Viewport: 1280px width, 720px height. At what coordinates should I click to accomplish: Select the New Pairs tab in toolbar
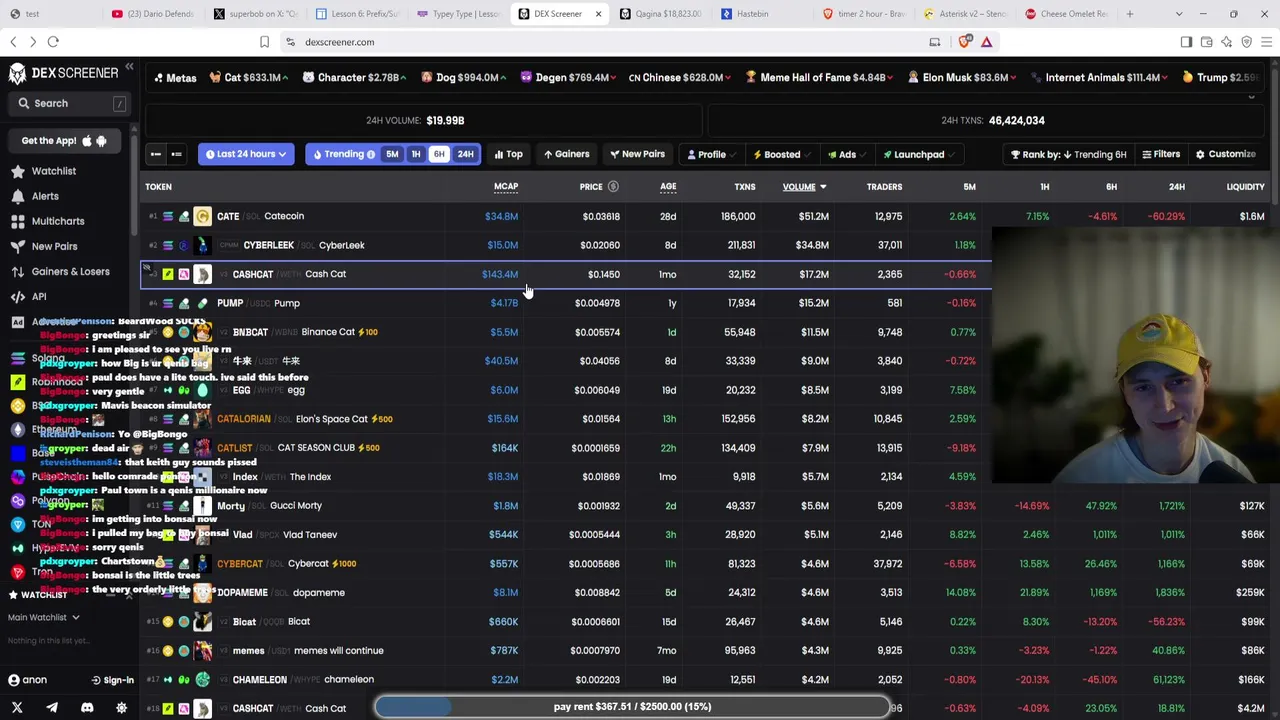coord(637,154)
